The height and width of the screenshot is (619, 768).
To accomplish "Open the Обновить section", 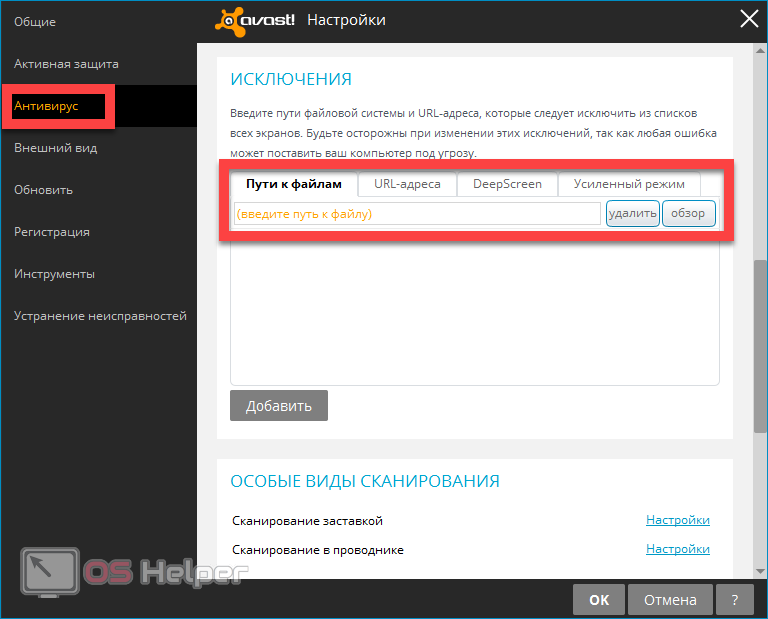I will point(43,190).
